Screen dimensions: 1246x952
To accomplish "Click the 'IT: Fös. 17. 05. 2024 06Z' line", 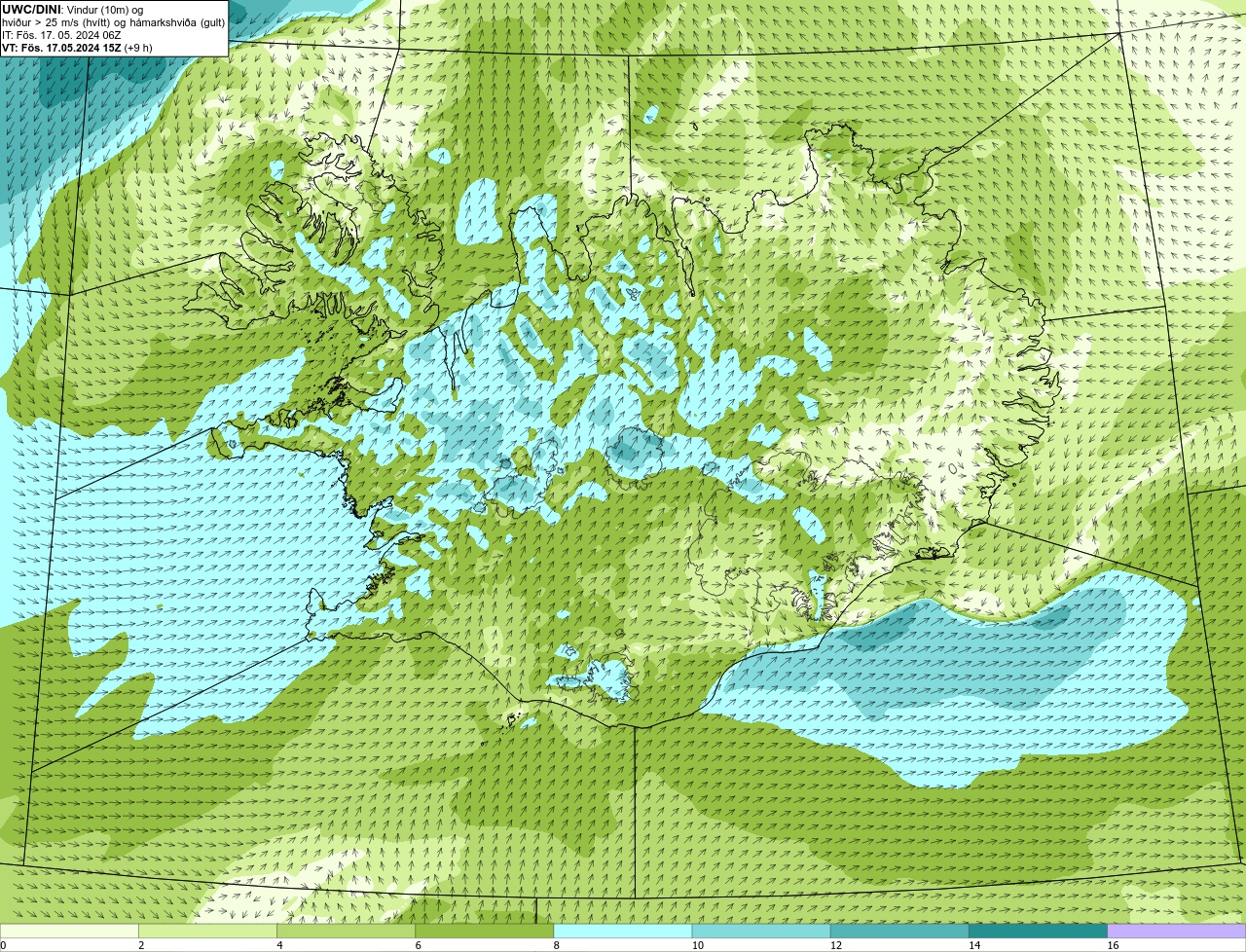I will point(61,35).
